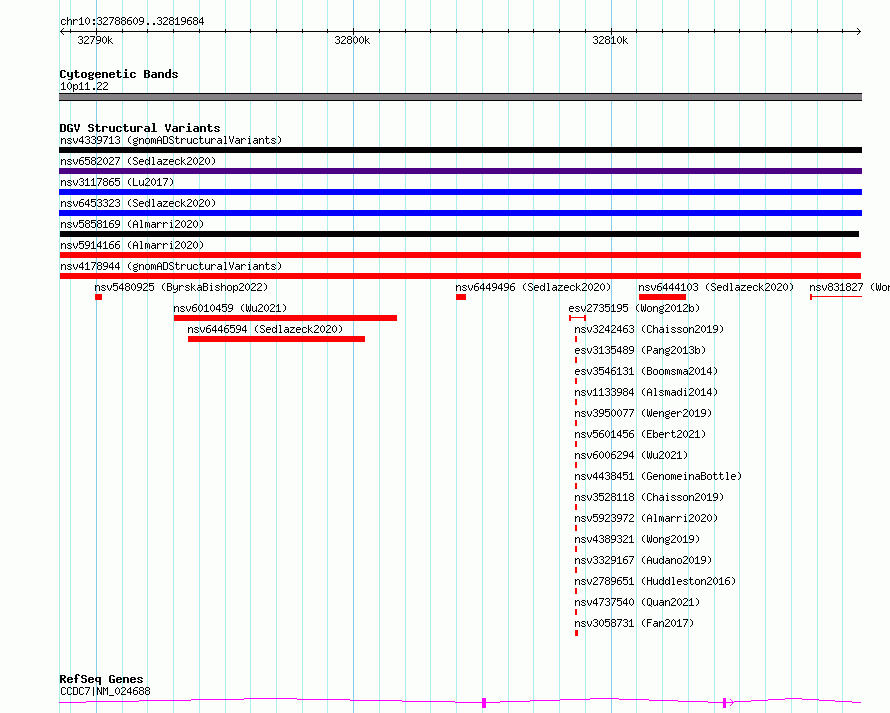
Task: Open the CCDC7|NM_024688 gene label
Action: [105, 691]
